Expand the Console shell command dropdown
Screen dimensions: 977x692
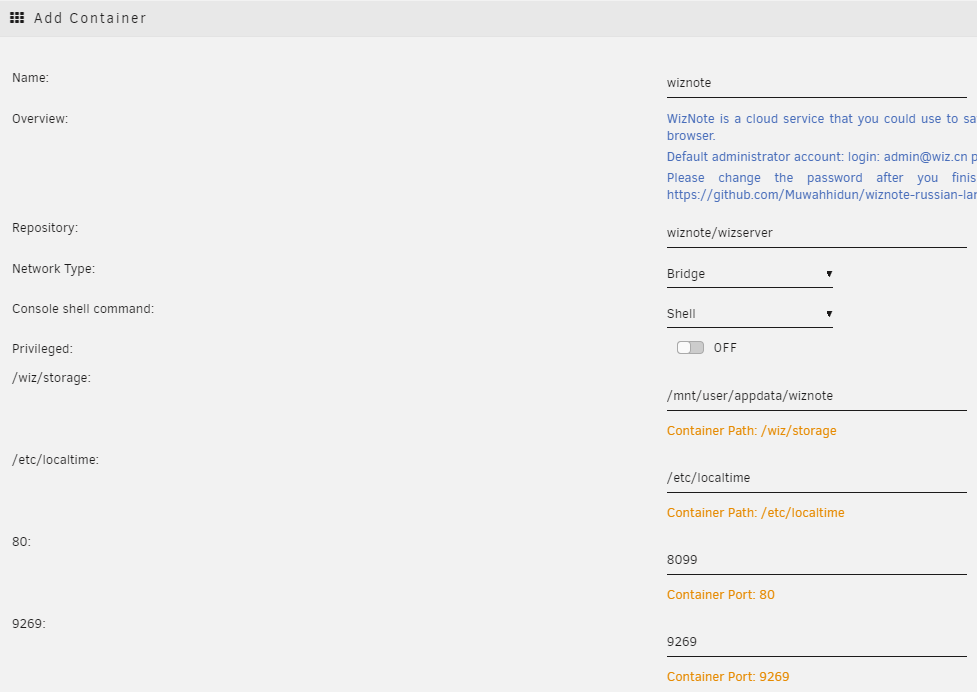tap(749, 314)
